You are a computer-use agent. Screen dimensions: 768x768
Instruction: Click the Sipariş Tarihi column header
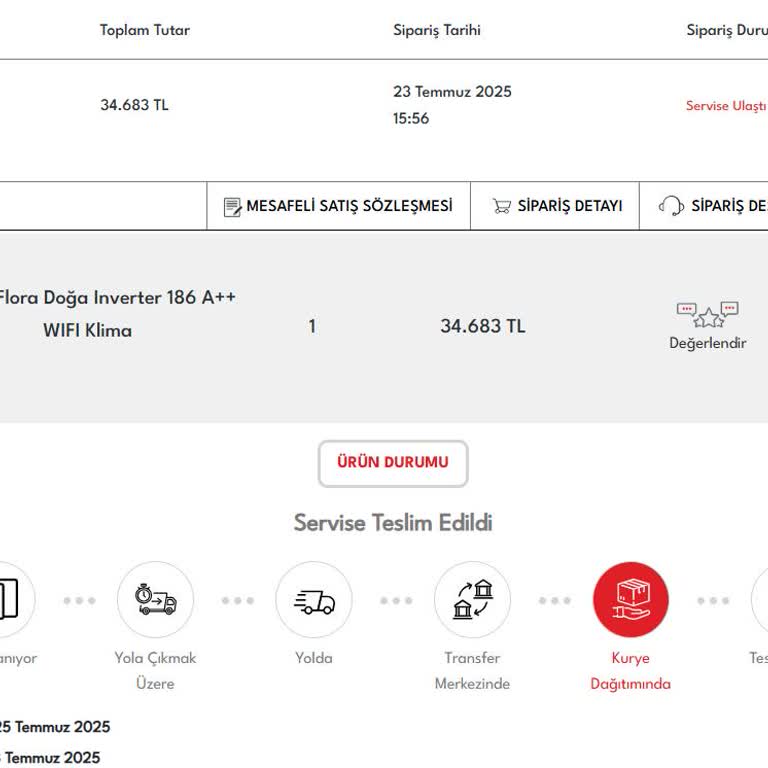pyautogui.click(x=436, y=30)
